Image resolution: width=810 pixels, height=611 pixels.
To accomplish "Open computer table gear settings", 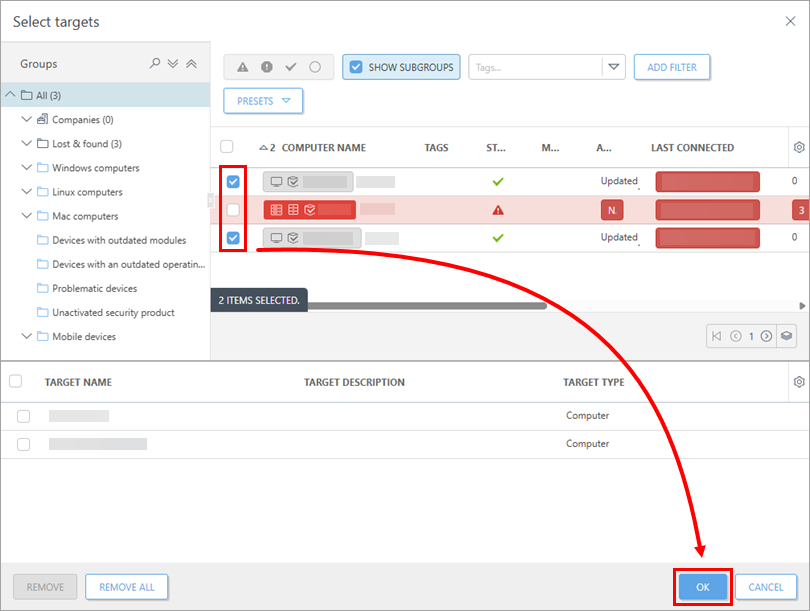I will pyautogui.click(x=799, y=147).
